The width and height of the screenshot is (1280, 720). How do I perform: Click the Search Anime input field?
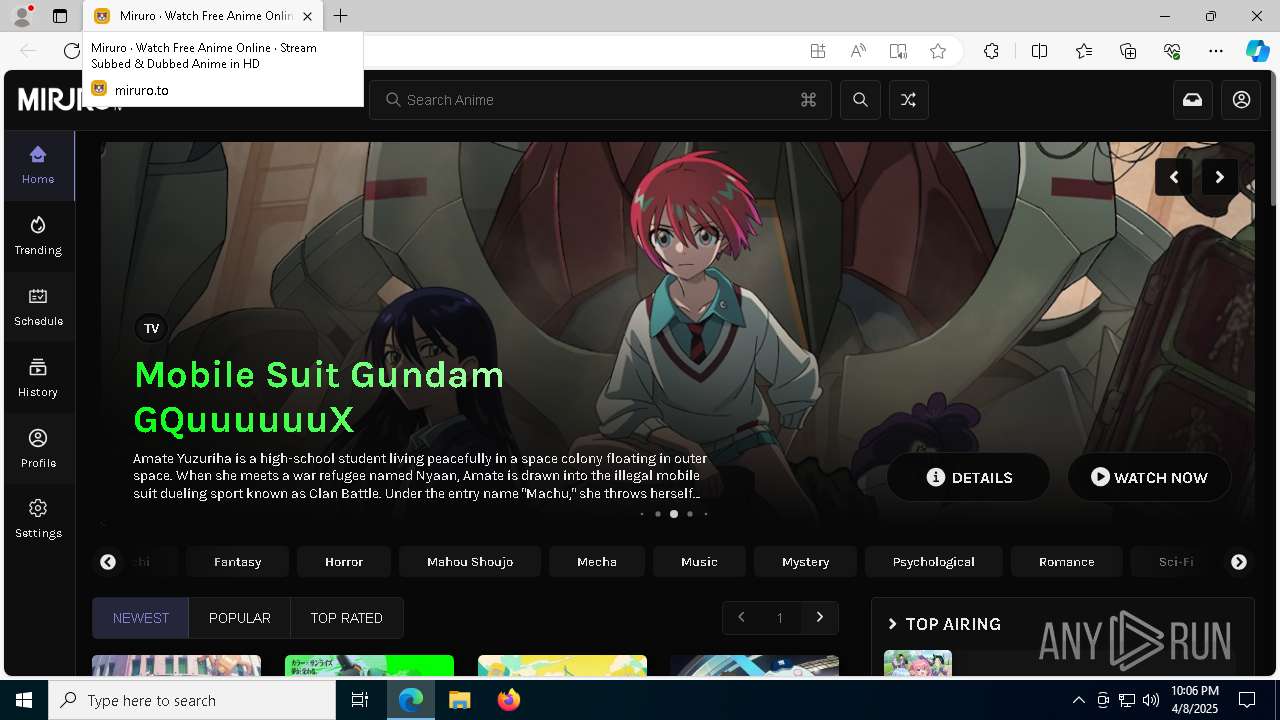tap(600, 100)
